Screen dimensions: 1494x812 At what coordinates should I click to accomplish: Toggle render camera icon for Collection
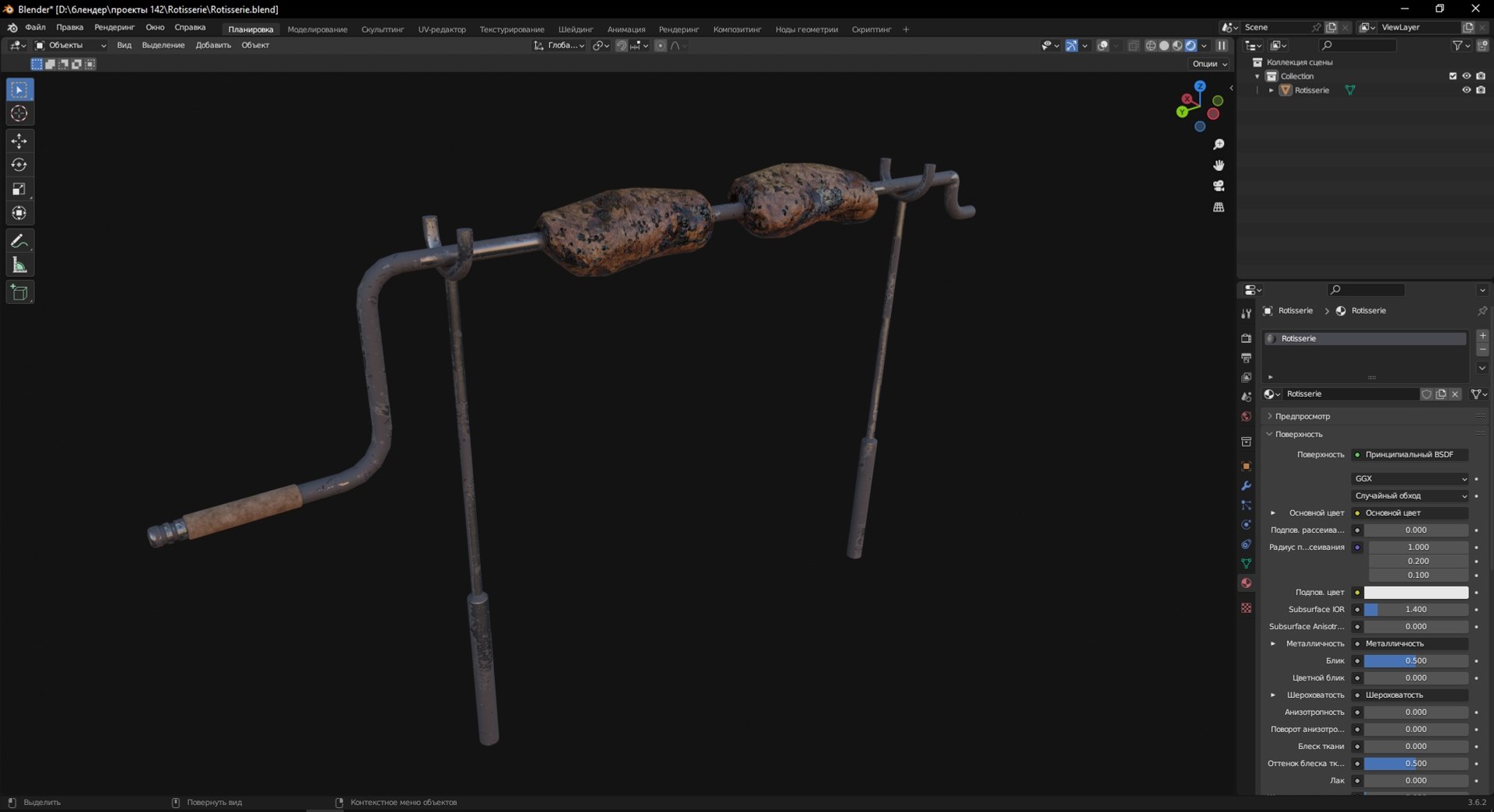[1481, 76]
